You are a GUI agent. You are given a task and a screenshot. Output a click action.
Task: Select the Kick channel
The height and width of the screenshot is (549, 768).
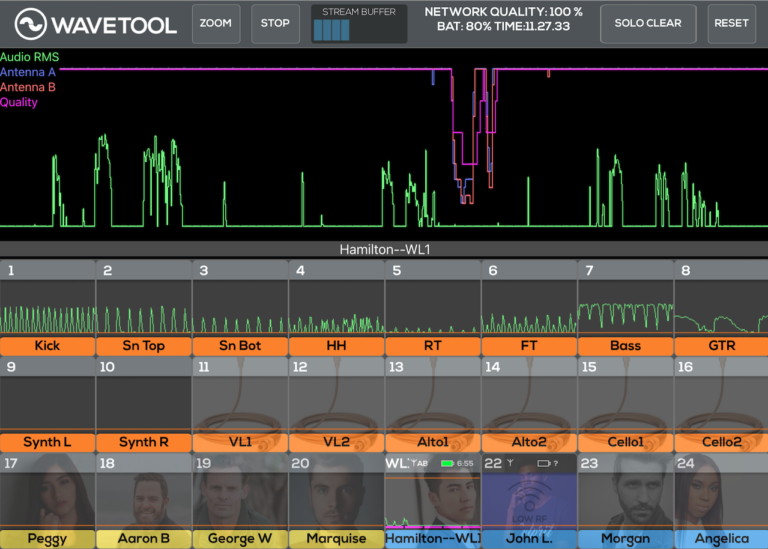pos(47,346)
